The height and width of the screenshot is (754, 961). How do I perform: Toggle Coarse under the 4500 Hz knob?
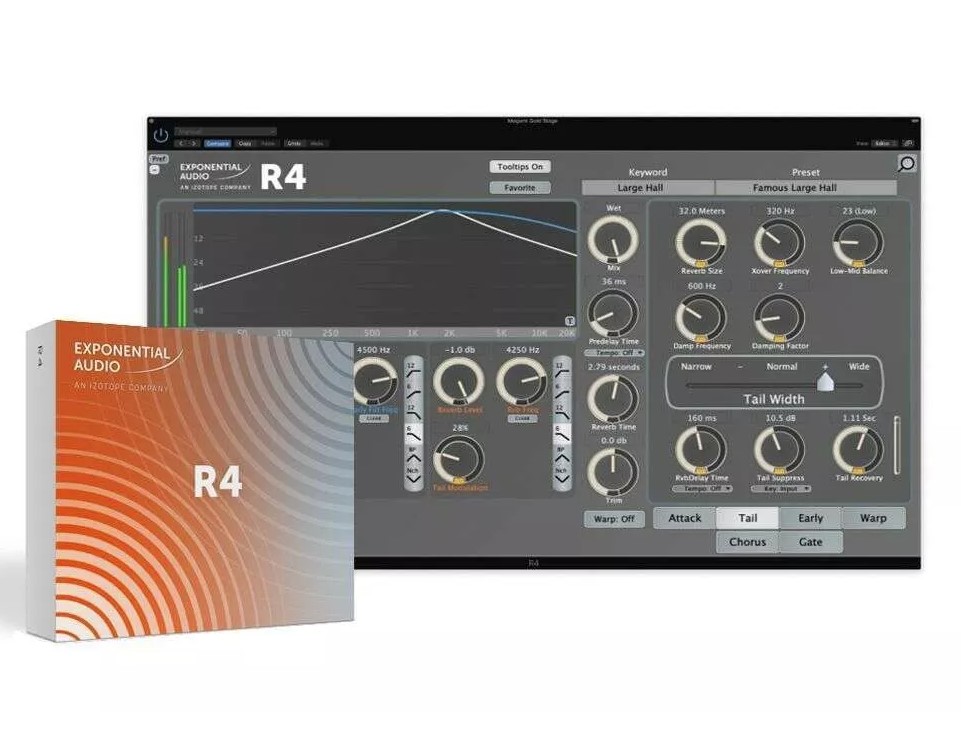[373, 418]
